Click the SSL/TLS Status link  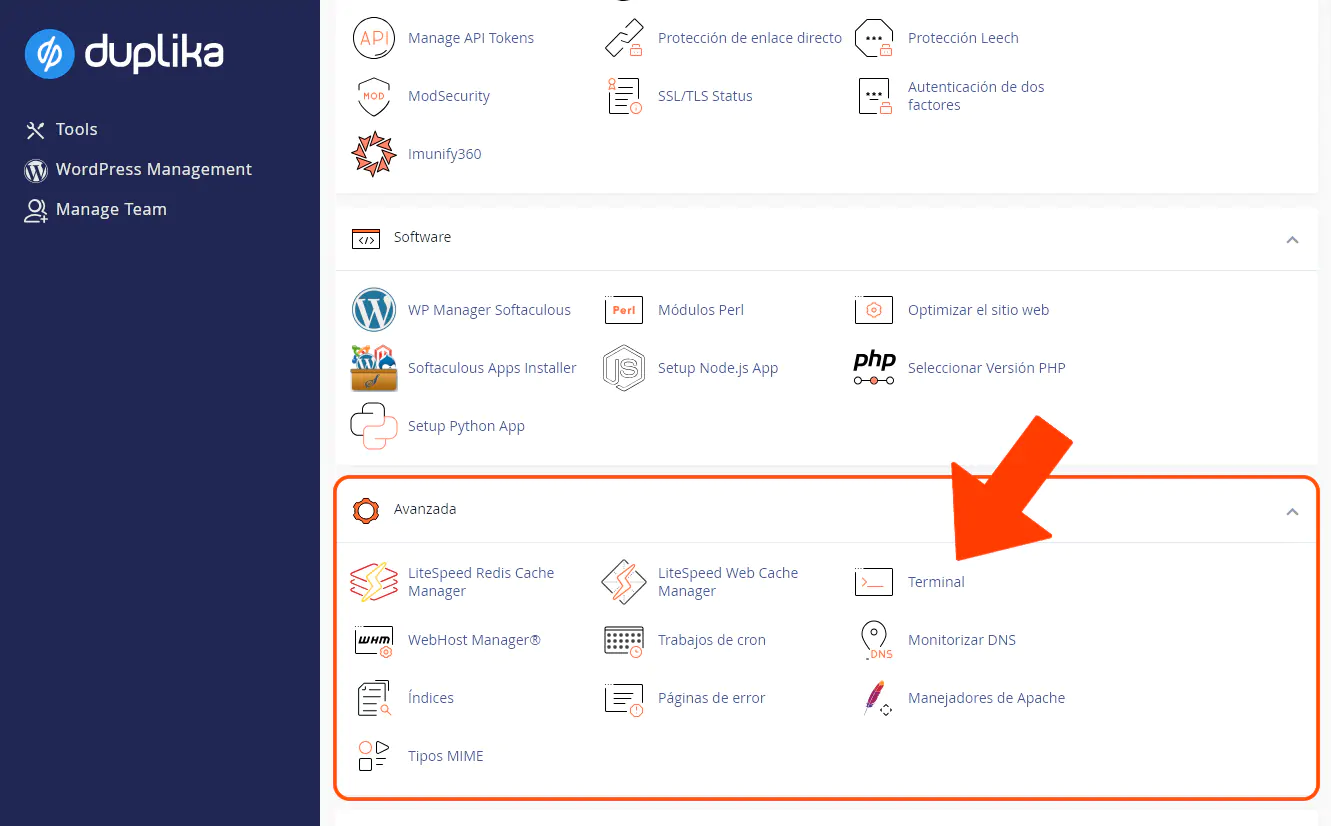point(704,96)
